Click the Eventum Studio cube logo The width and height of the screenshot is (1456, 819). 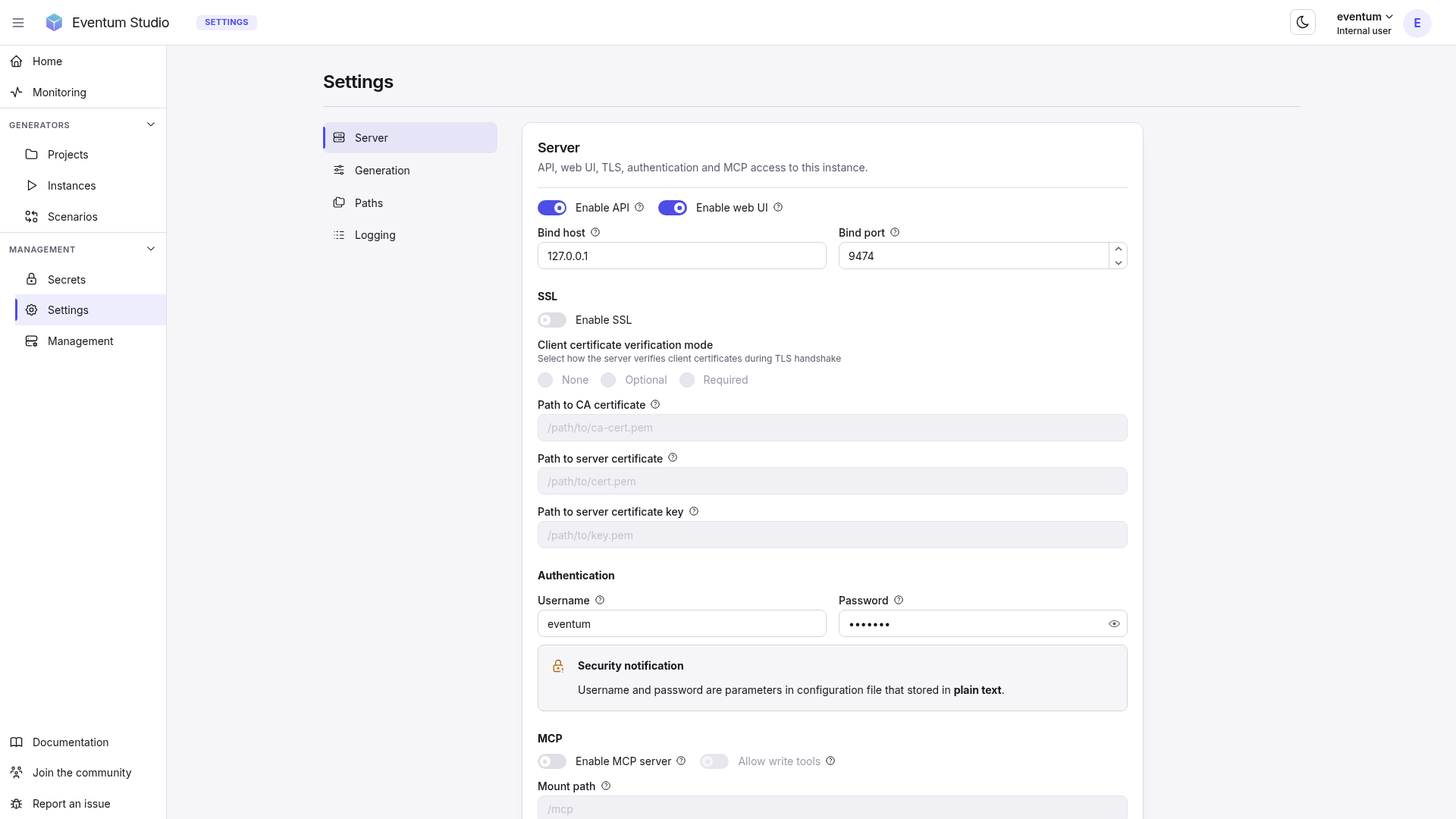click(54, 23)
